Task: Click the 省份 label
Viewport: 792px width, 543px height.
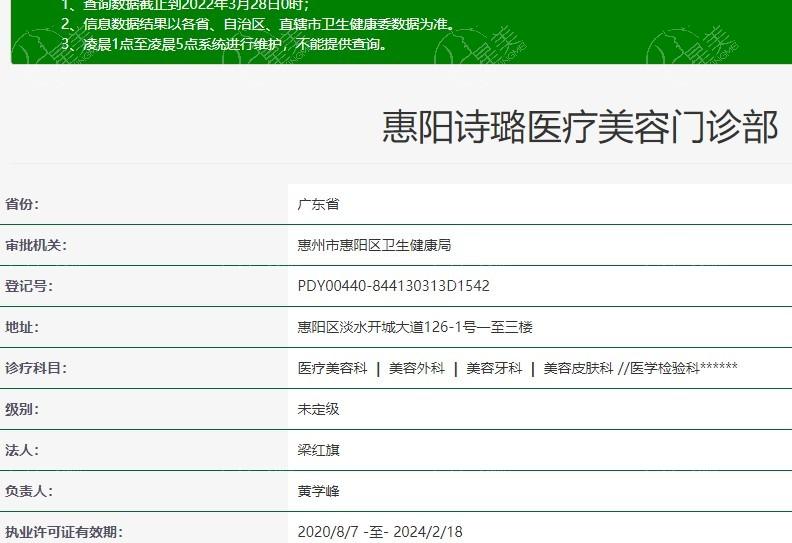Action: click(x=22, y=204)
